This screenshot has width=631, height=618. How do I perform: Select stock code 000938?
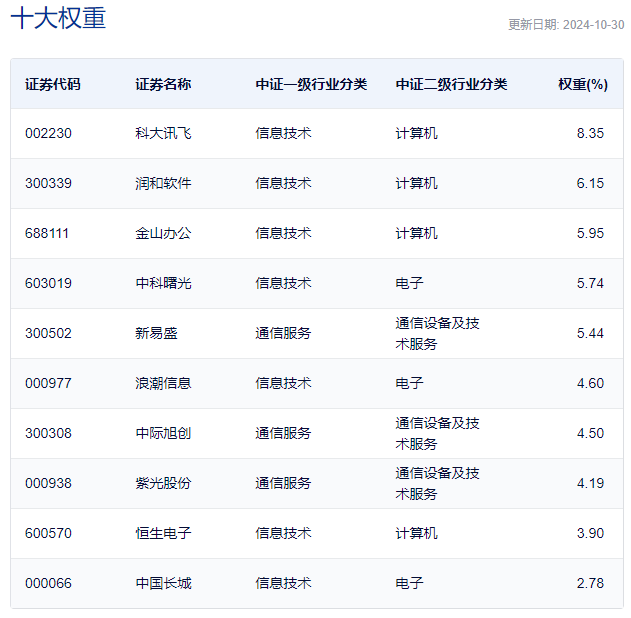[x=48, y=483]
